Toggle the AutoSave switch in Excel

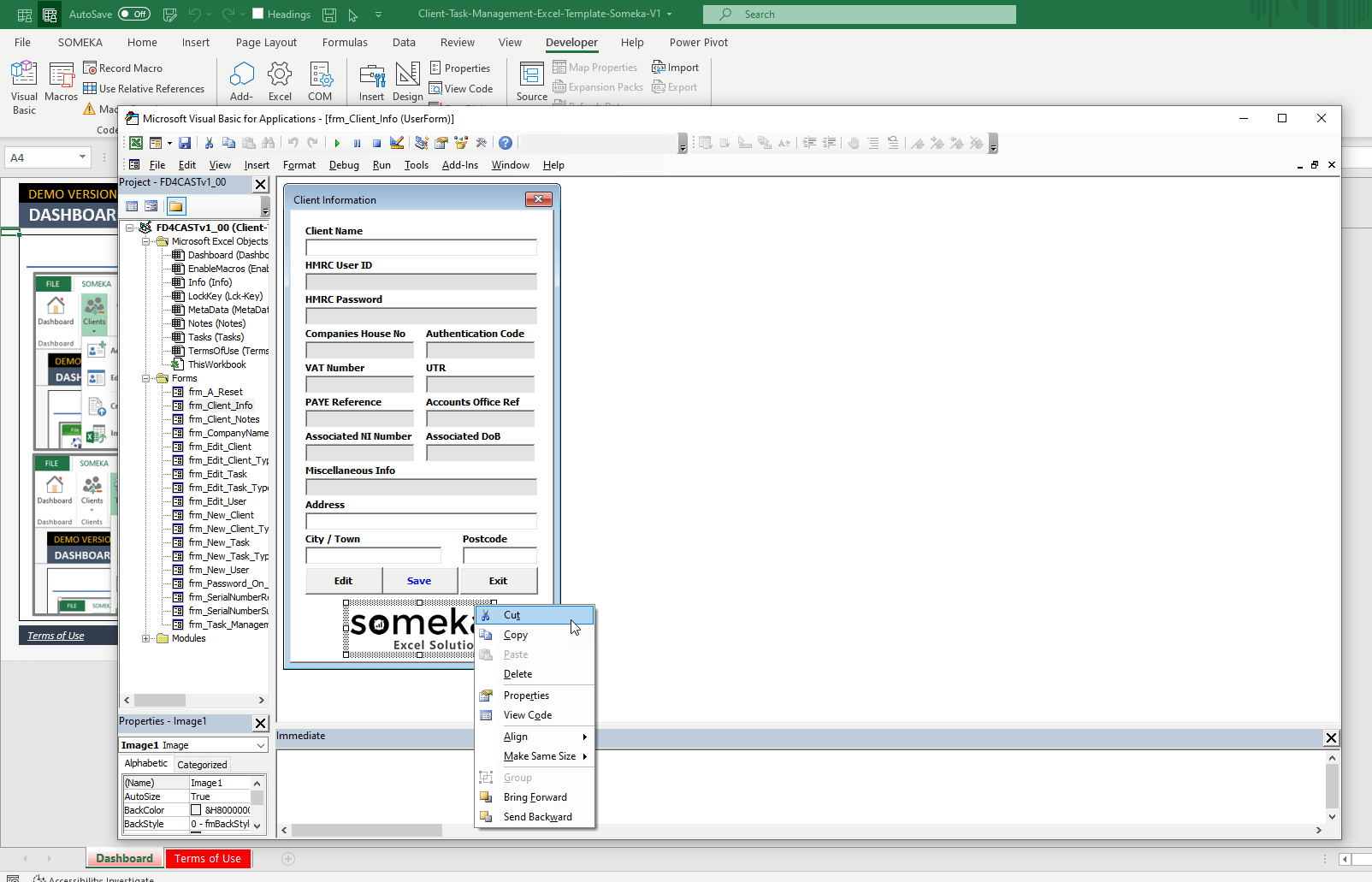tap(134, 14)
